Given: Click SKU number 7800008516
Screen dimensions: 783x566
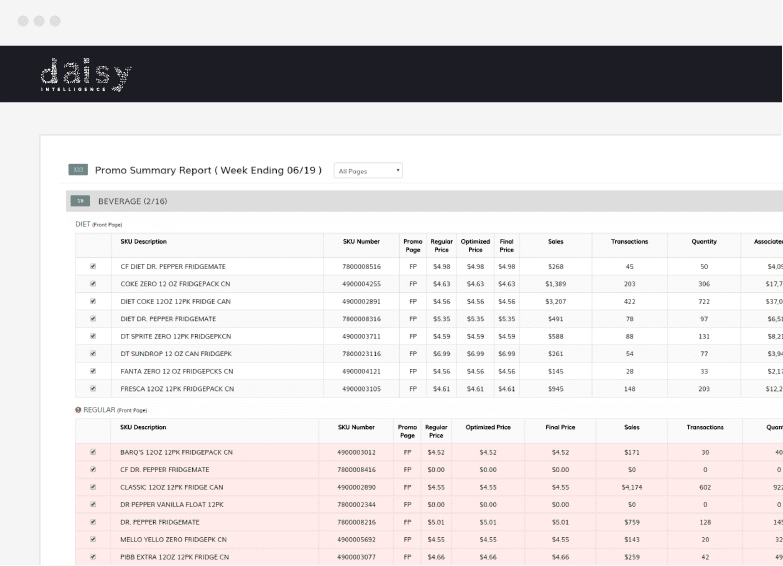Looking at the screenshot, I should tap(362, 267).
